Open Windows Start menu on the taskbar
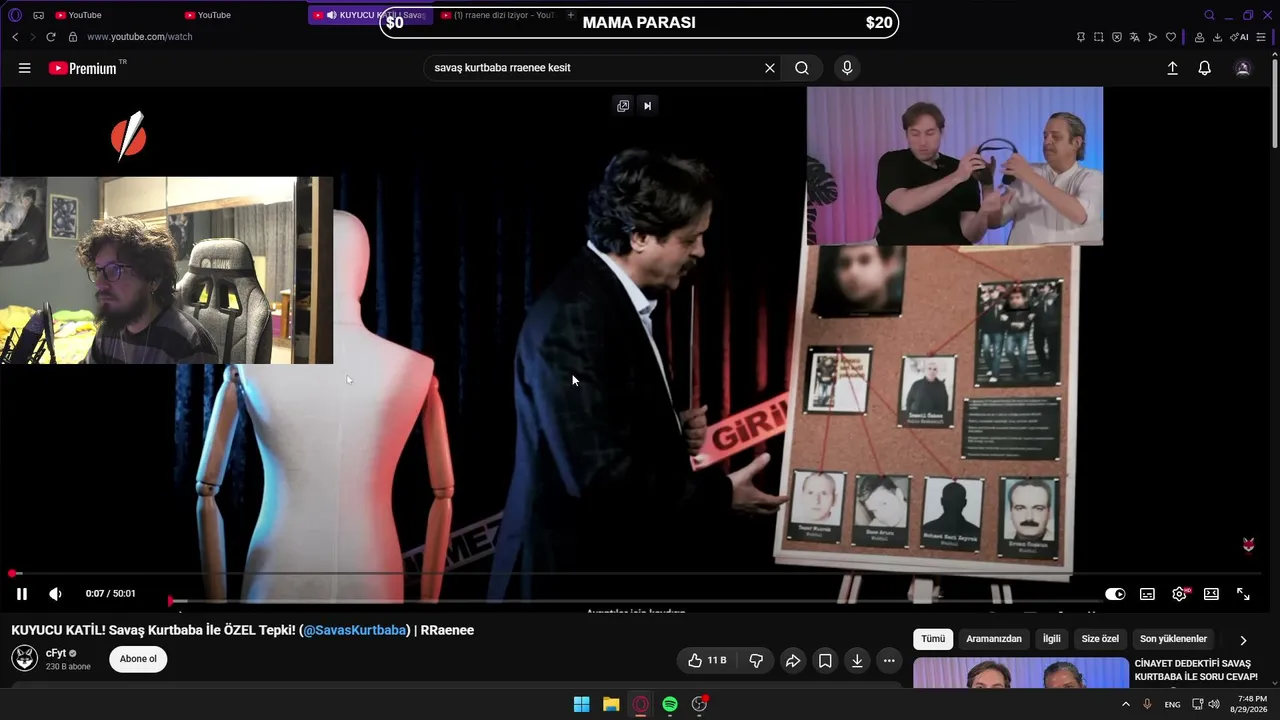This screenshot has height=720, width=1280. (x=581, y=705)
